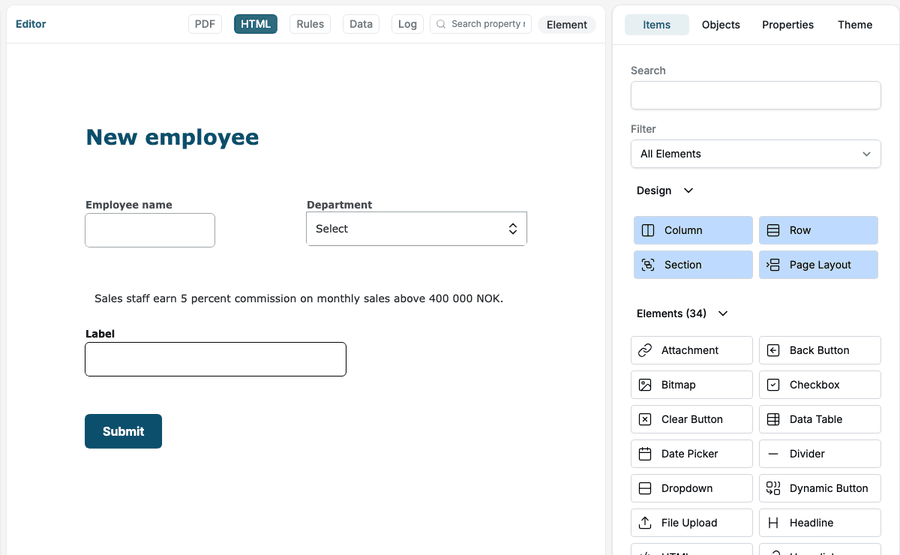Image resolution: width=900 pixels, height=555 pixels.
Task: Click the Elements (34) group heading
Action: 672,313
